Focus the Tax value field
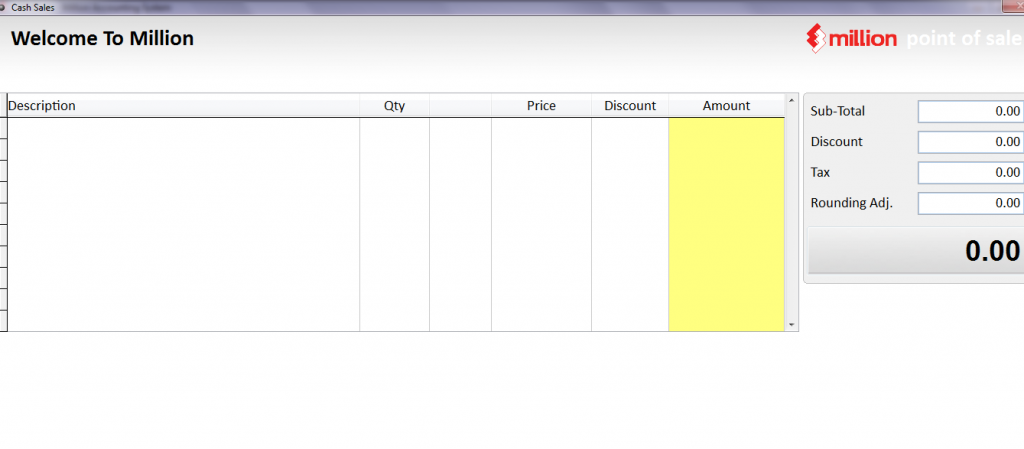Viewport: 1024px width, 449px height. click(970, 173)
